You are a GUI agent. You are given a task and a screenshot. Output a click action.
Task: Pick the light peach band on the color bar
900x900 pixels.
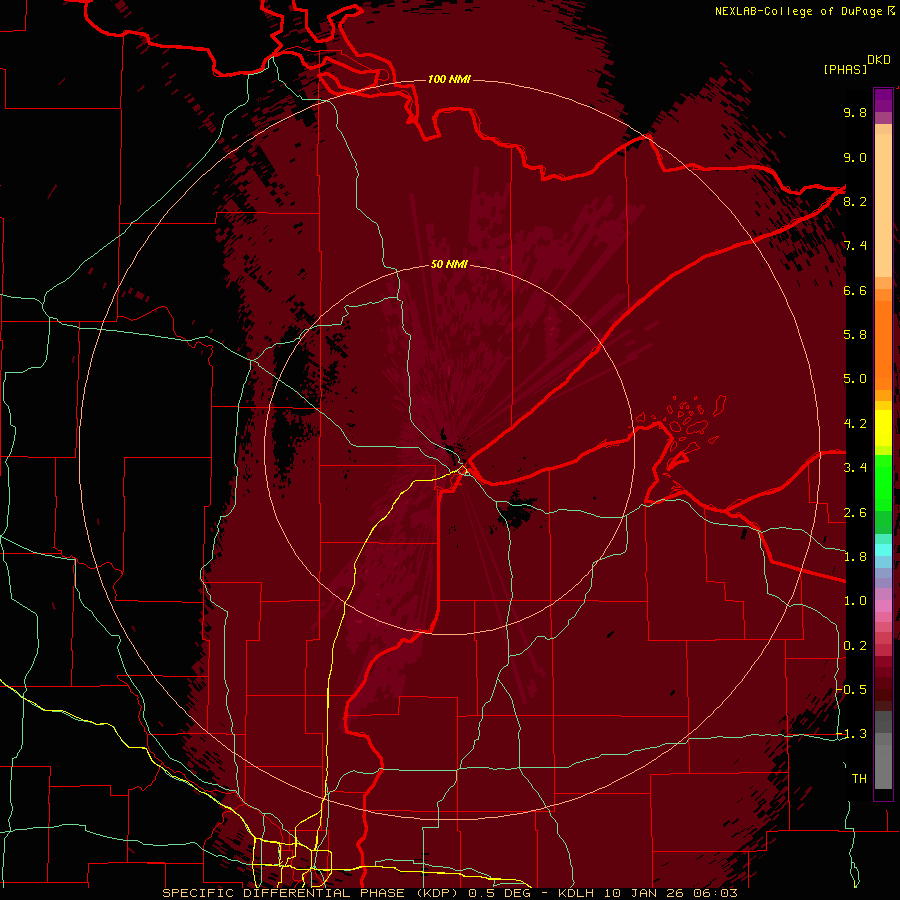[883, 205]
